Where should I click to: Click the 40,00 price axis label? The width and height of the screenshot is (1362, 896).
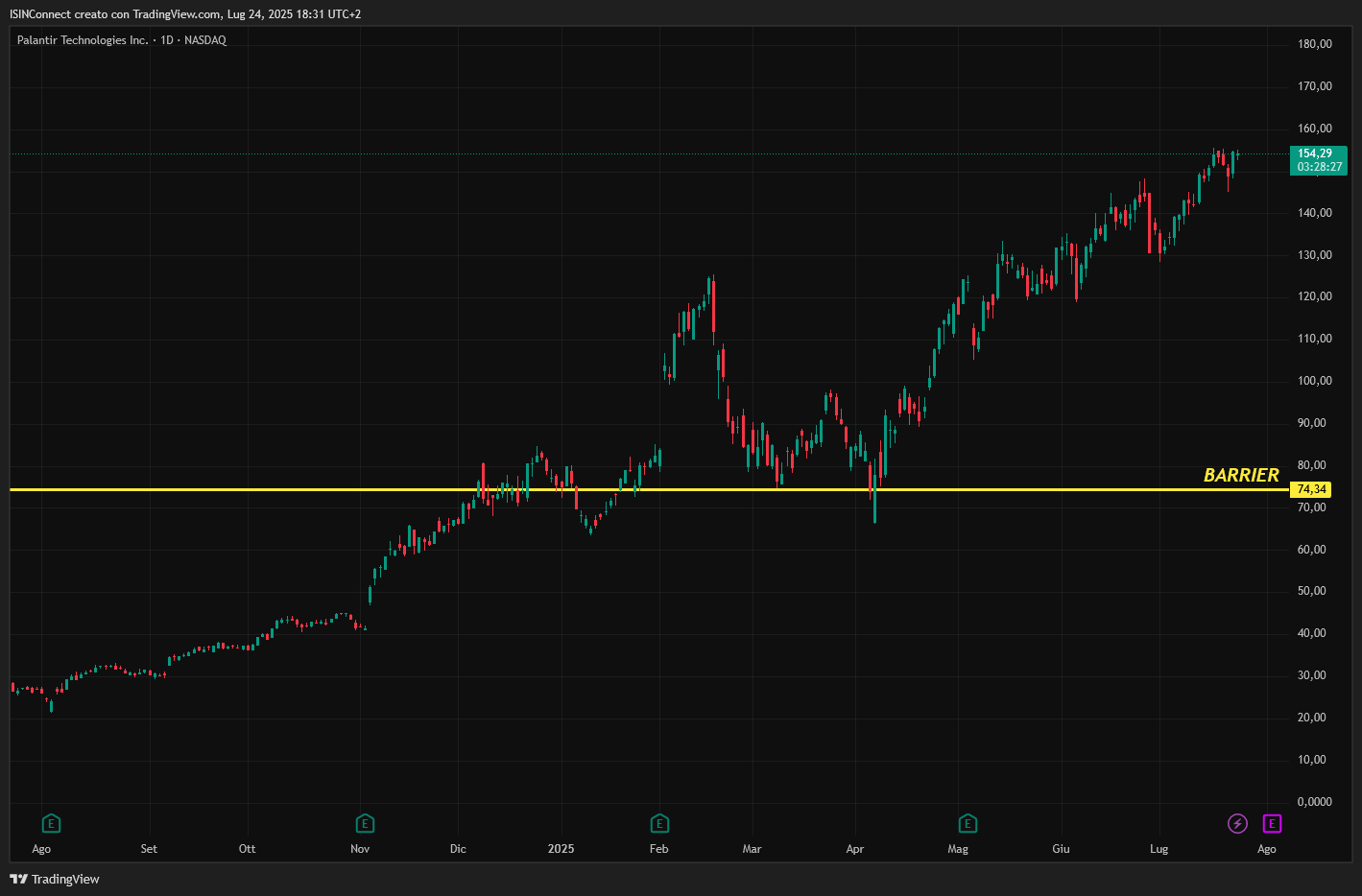[x=1311, y=633]
